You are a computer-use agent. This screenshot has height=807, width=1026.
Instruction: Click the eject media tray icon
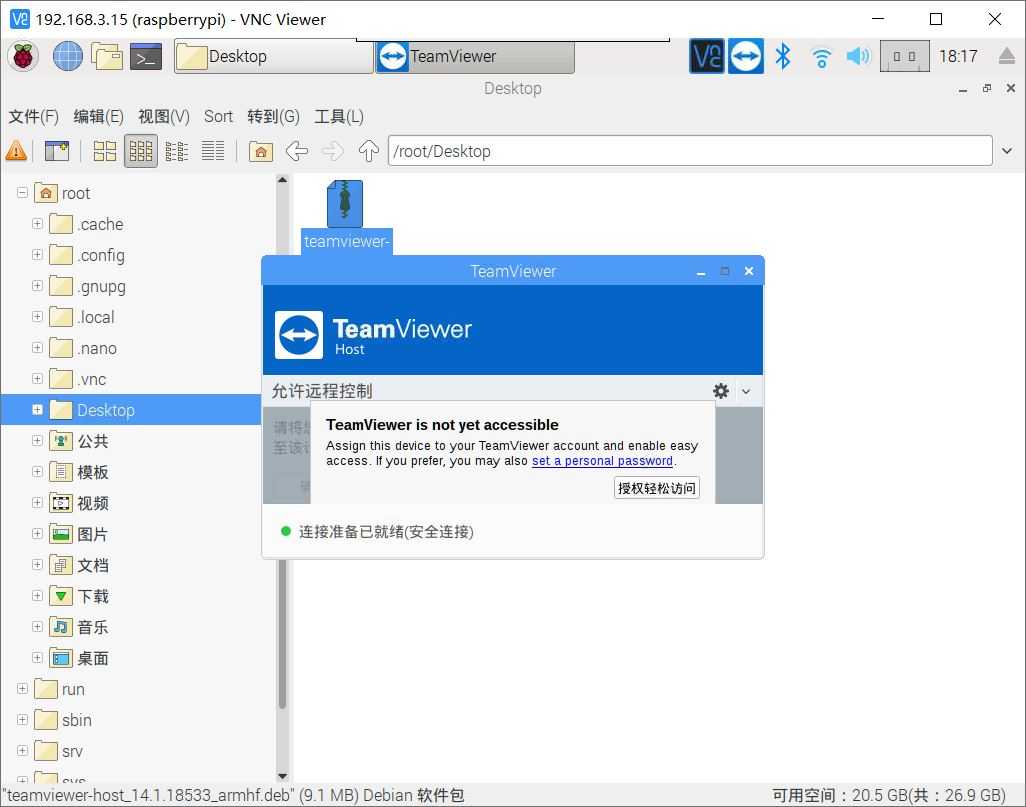point(1007,56)
